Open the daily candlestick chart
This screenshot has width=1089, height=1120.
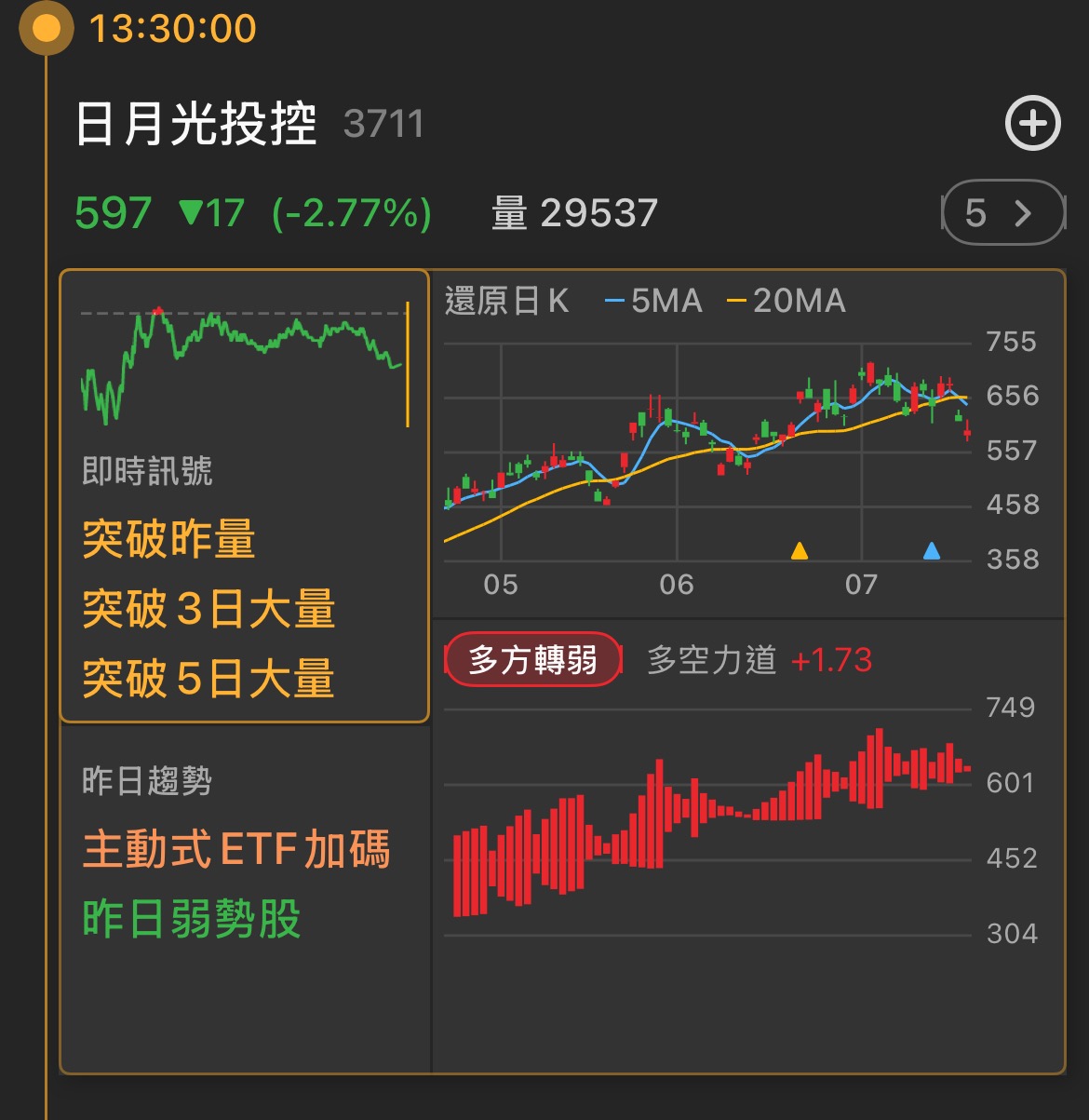click(708, 452)
